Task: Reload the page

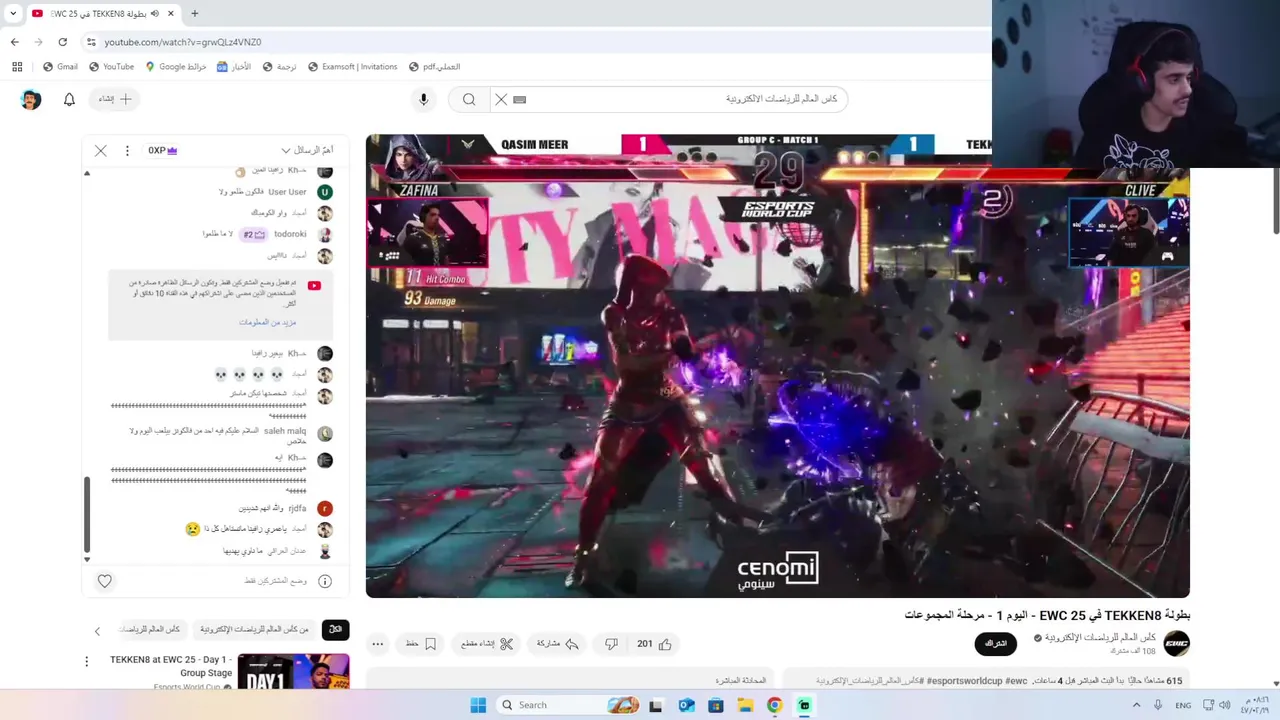Action: (62, 42)
